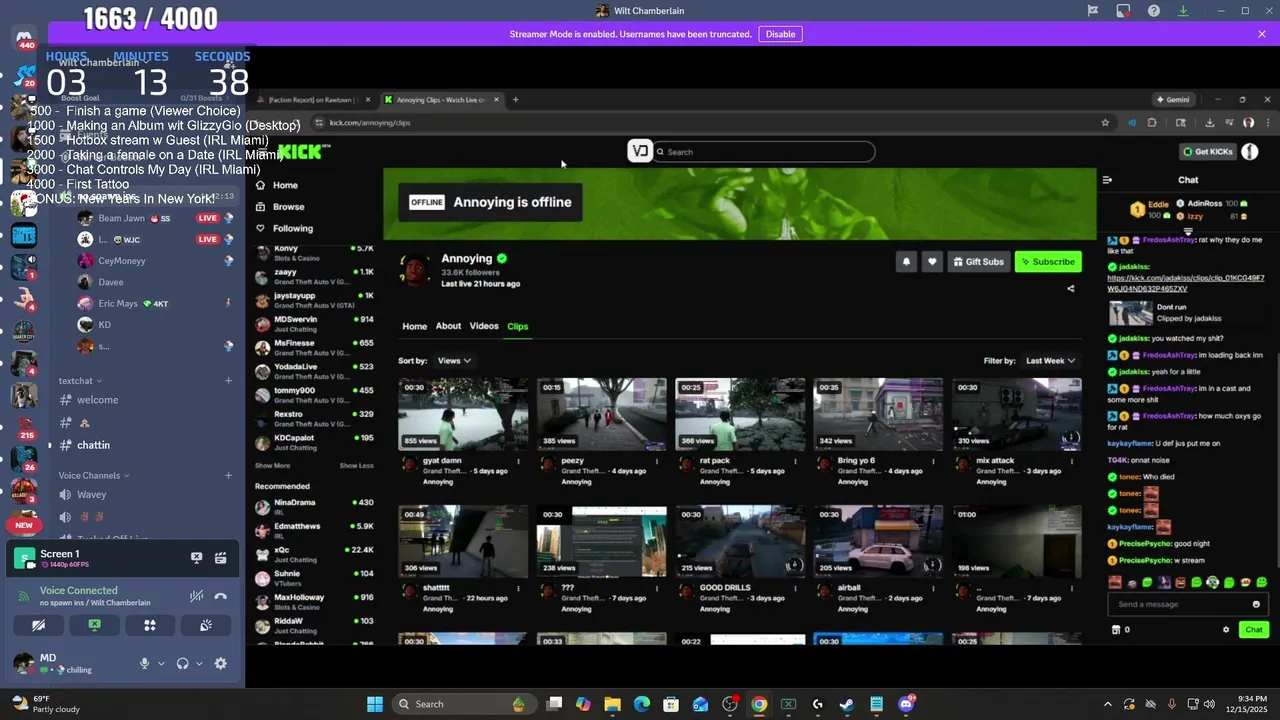Open the Gemini button in Chrome
Viewport: 1280px width, 720px height.
point(1173,100)
